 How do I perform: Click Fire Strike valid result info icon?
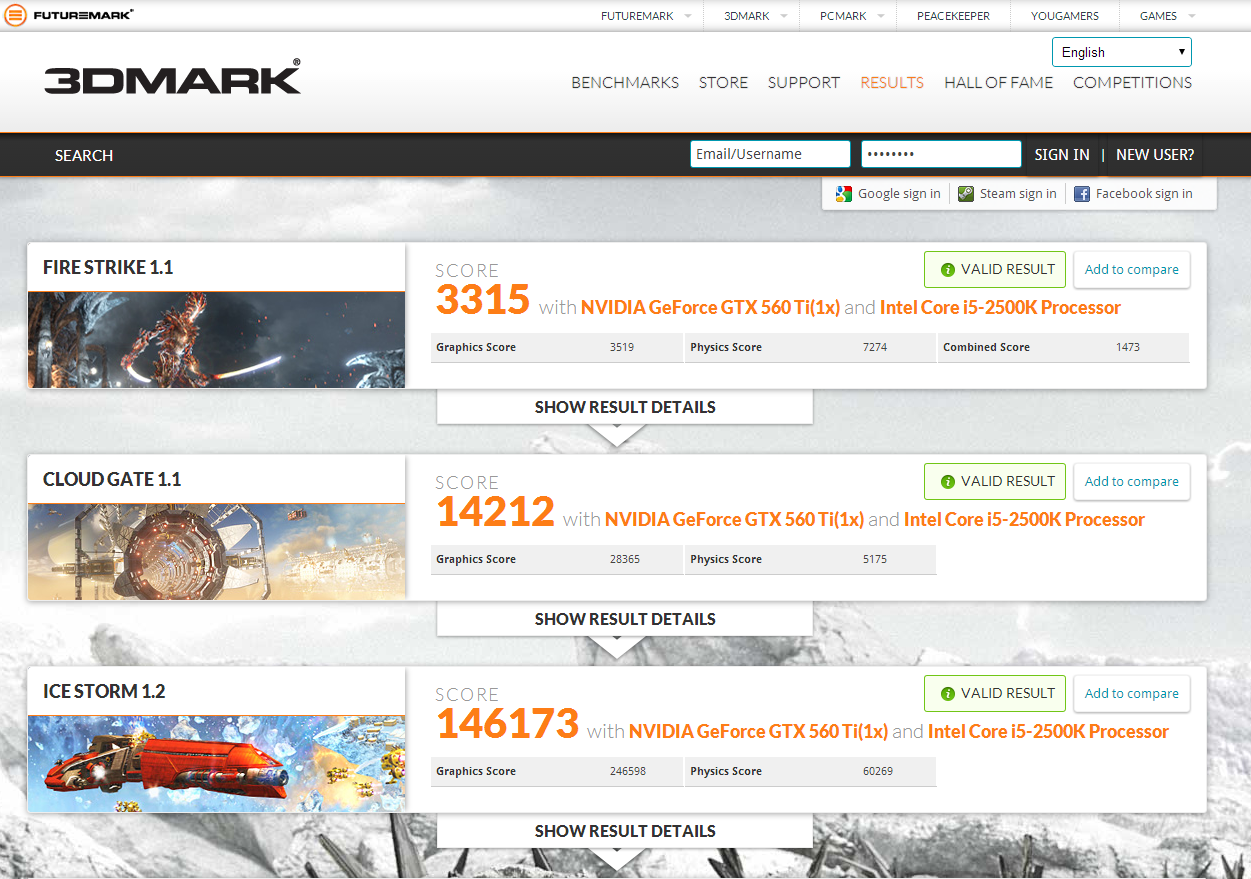click(947, 270)
